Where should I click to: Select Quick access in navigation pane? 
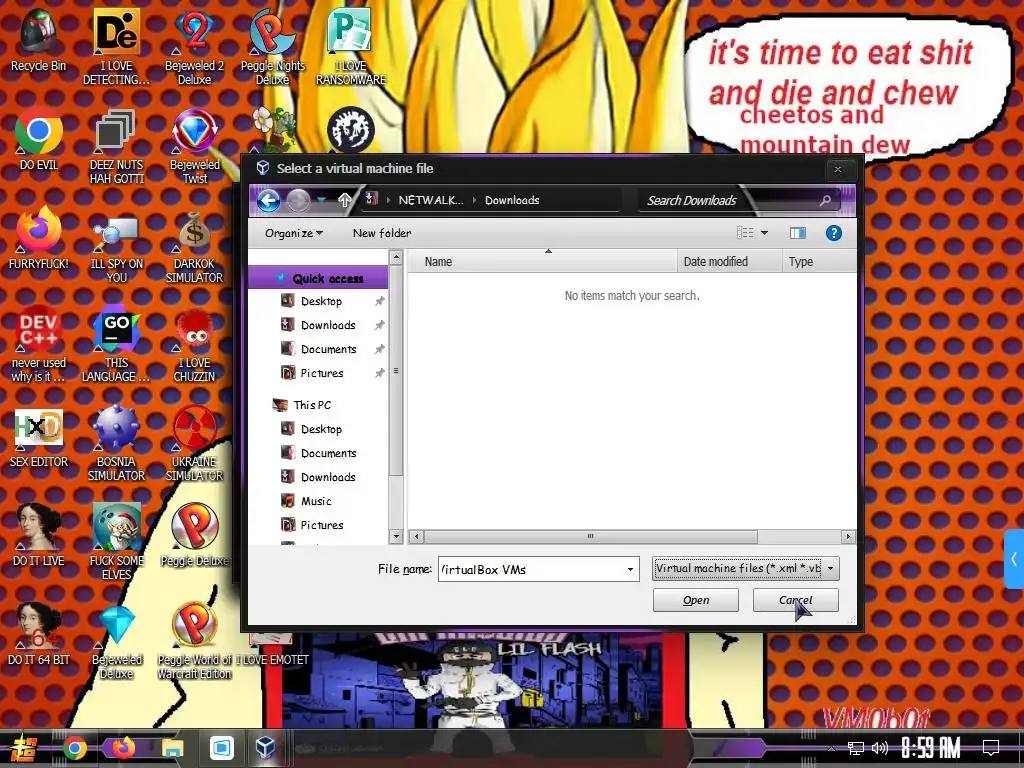(x=319, y=278)
